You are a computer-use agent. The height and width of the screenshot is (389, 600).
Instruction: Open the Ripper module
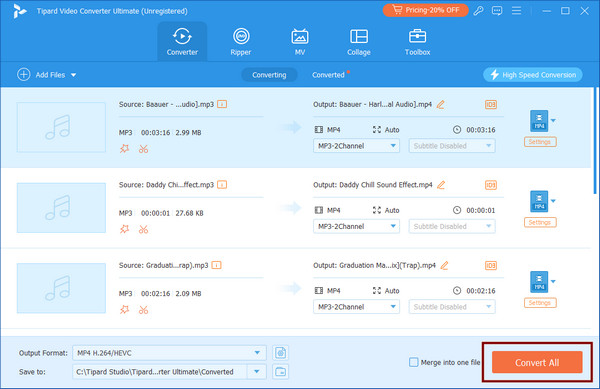(241, 42)
